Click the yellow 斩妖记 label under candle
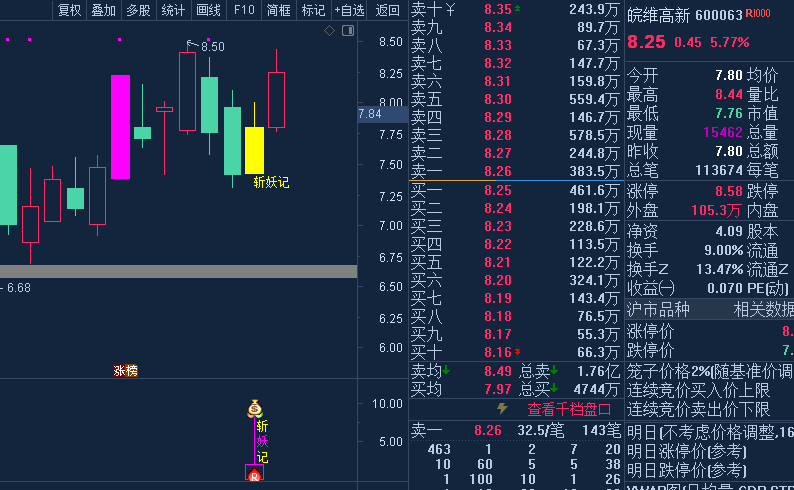 click(x=271, y=182)
